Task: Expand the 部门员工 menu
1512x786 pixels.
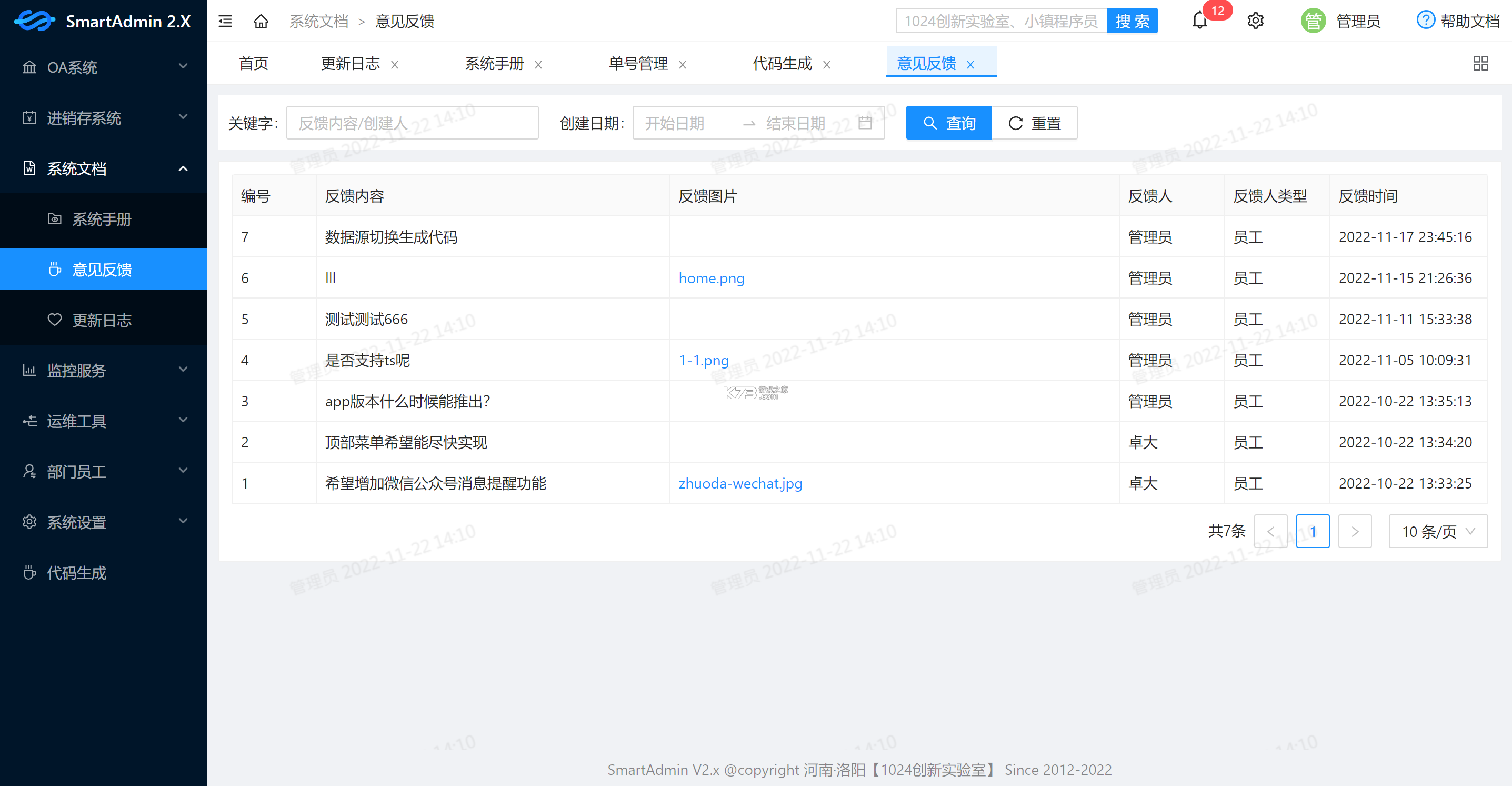Action: pyautogui.click(x=103, y=471)
